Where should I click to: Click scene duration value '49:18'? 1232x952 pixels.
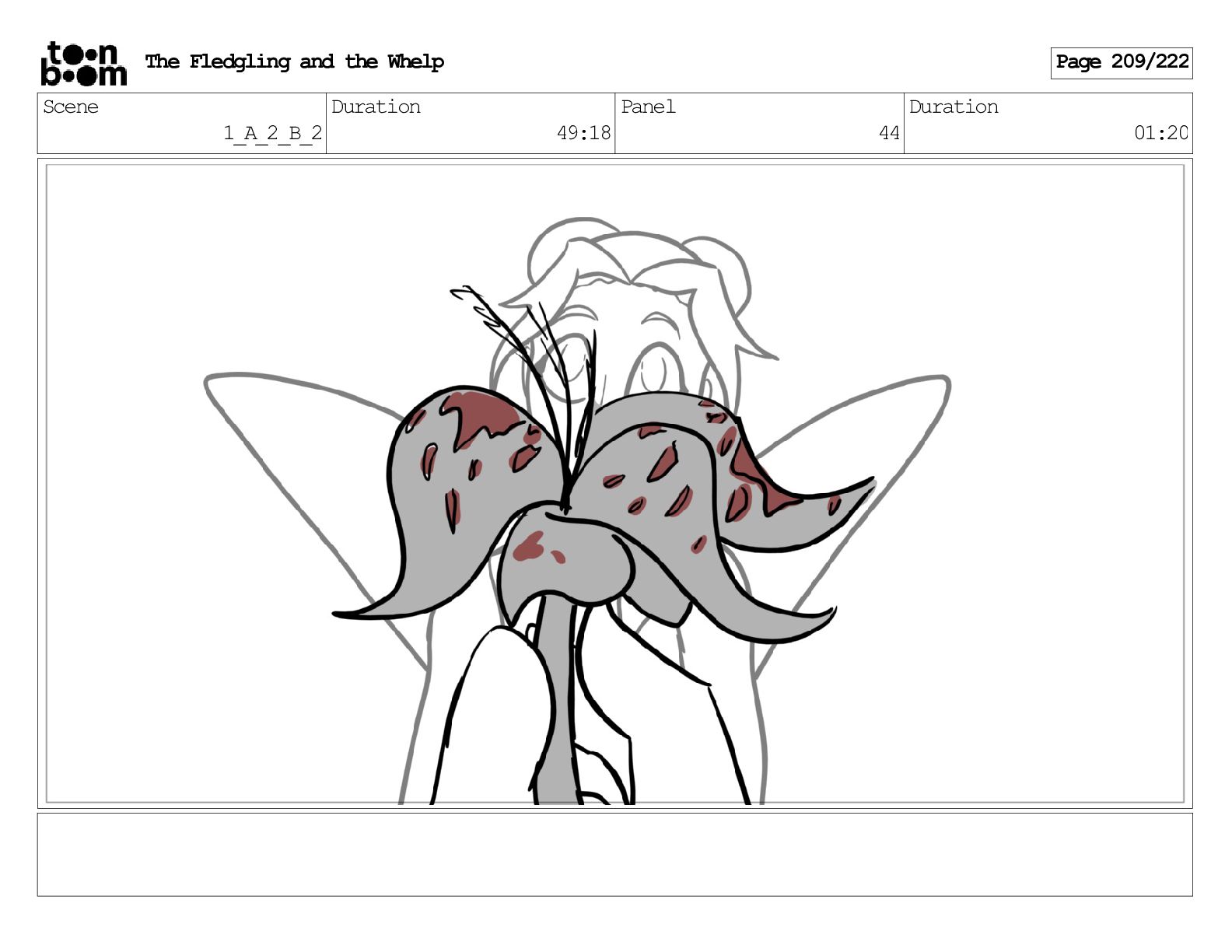click(583, 133)
